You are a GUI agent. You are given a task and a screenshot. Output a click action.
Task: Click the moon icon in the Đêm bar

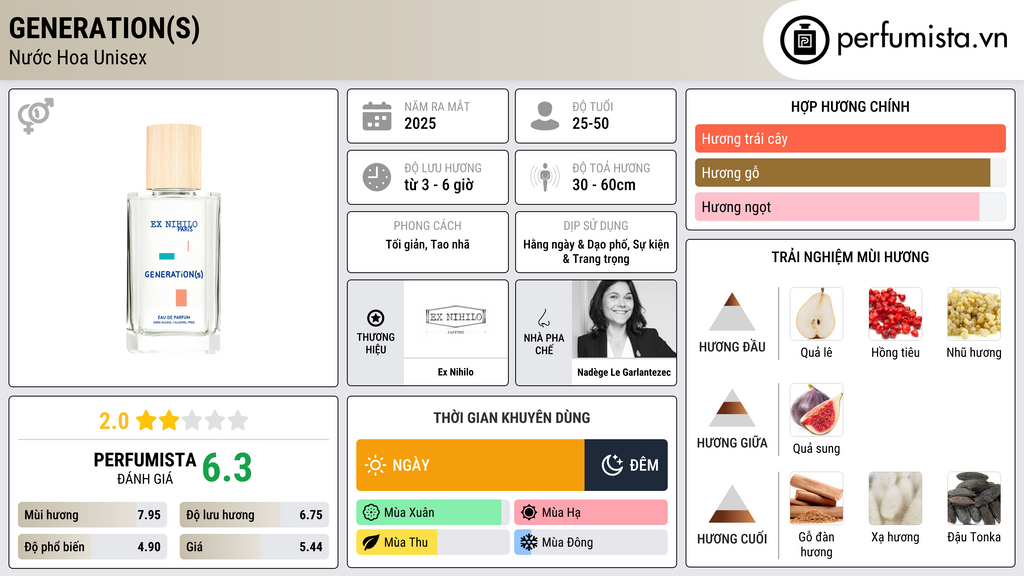click(x=612, y=465)
